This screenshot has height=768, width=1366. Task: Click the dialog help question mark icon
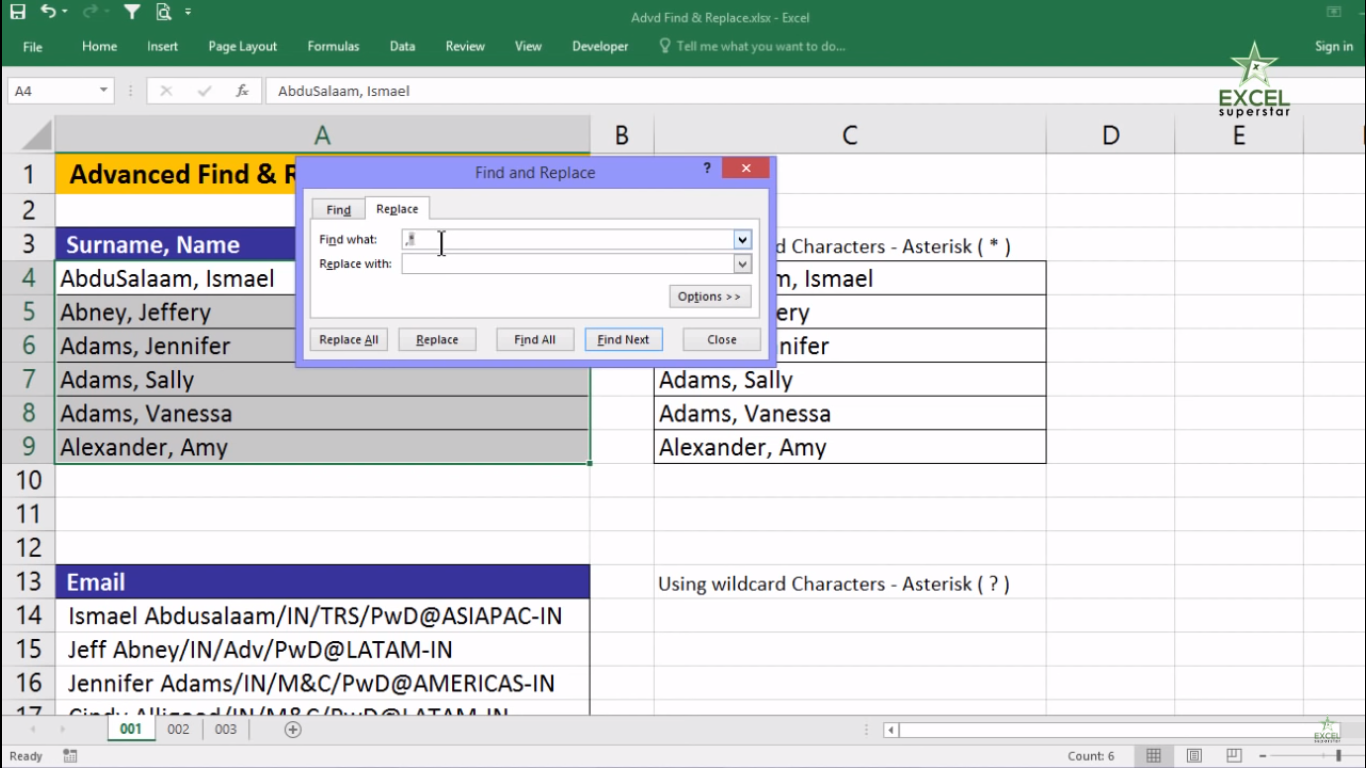point(707,169)
